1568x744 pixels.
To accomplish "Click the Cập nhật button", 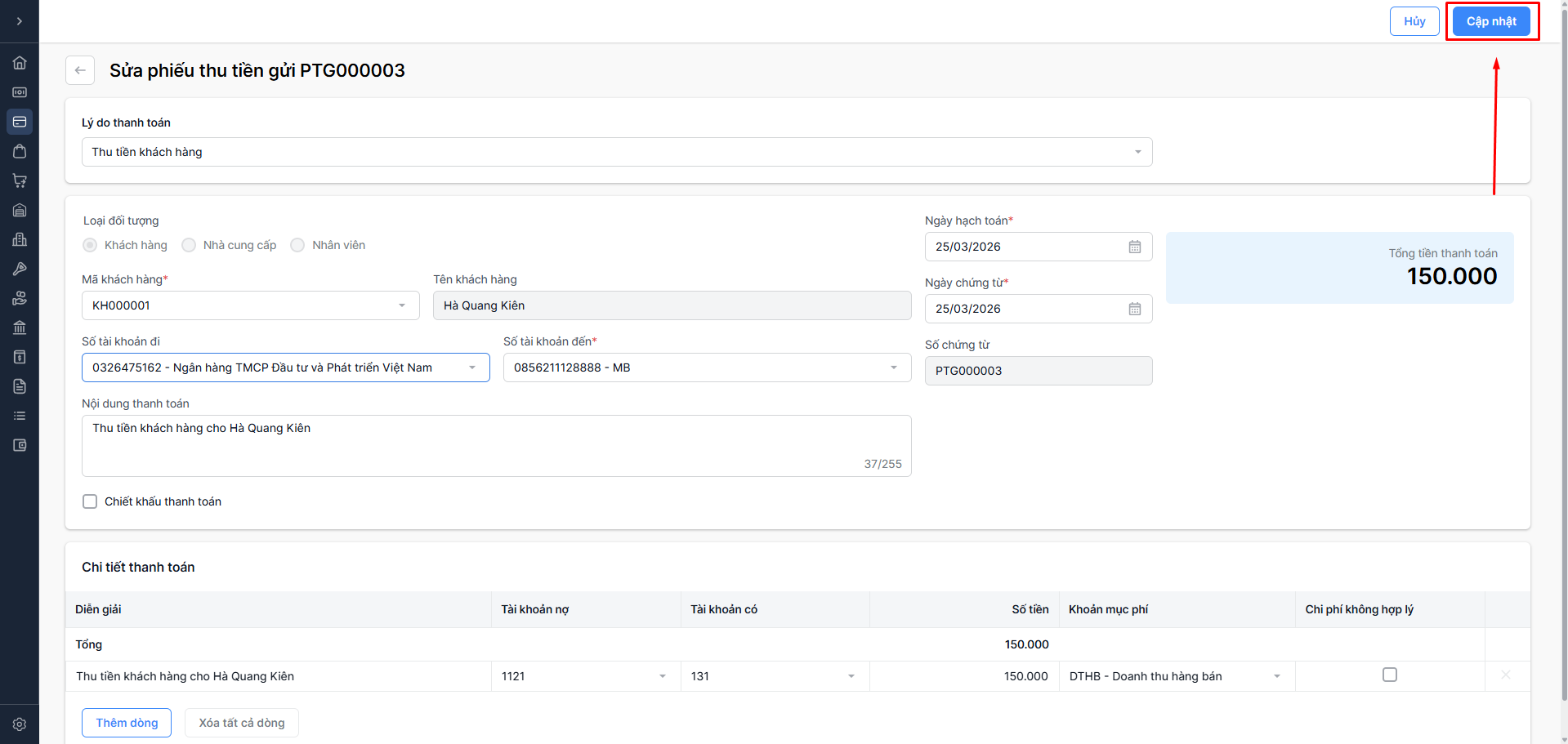I will pyautogui.click(x=1491, y=21).
